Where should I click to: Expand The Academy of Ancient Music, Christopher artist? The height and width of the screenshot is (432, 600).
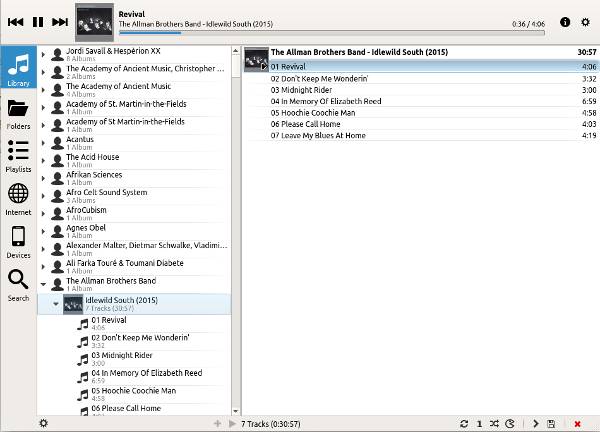[43, 72]
